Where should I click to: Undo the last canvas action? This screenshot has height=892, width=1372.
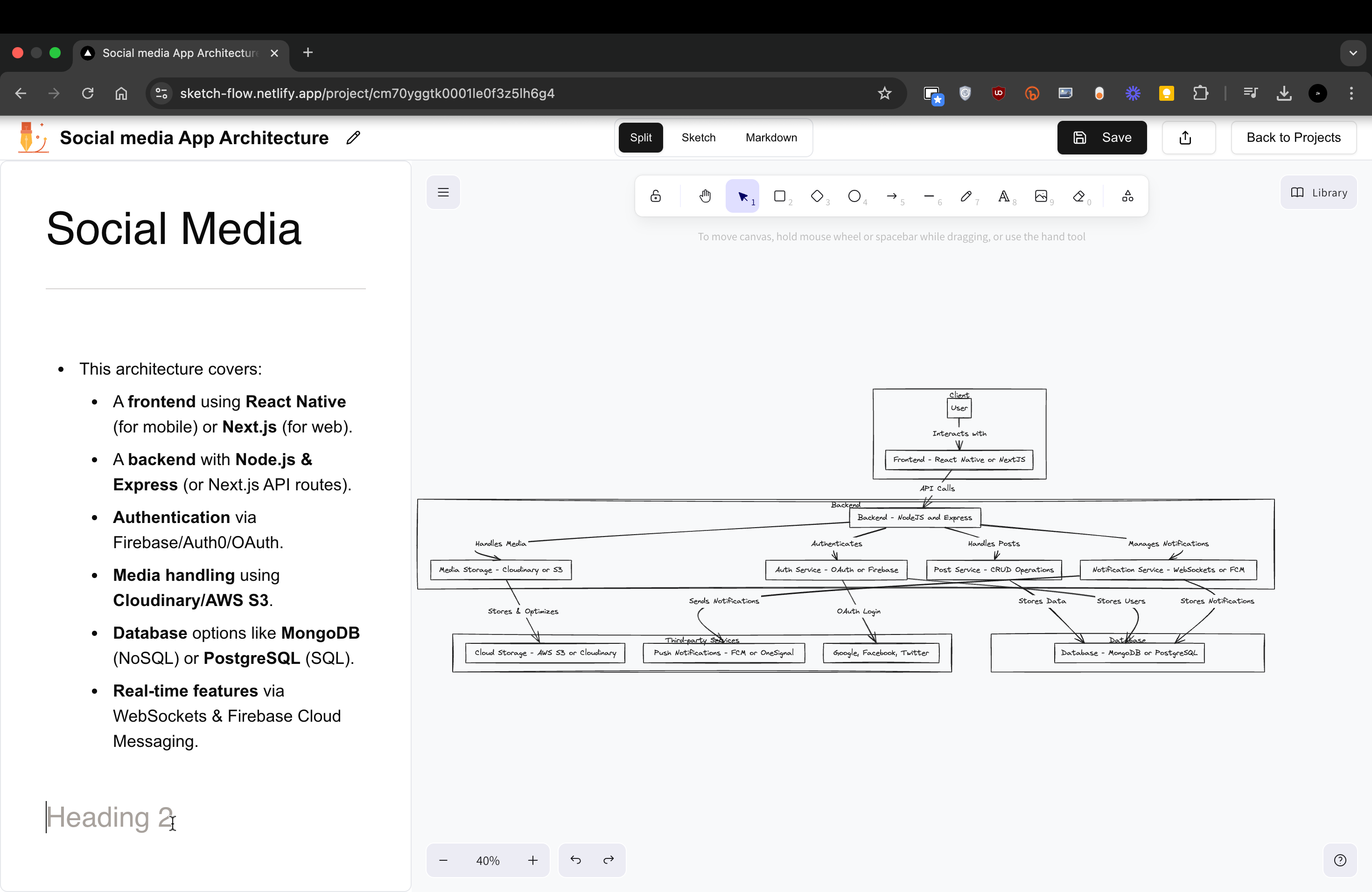point(576,860)
